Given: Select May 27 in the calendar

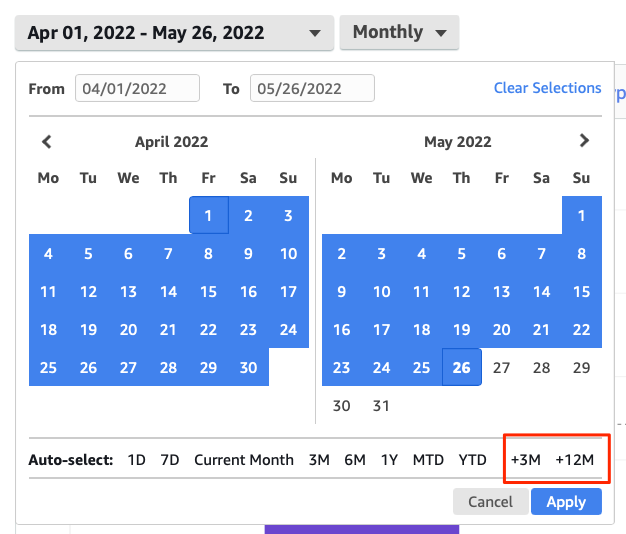Looking at the screenshot, I should 501,367.
